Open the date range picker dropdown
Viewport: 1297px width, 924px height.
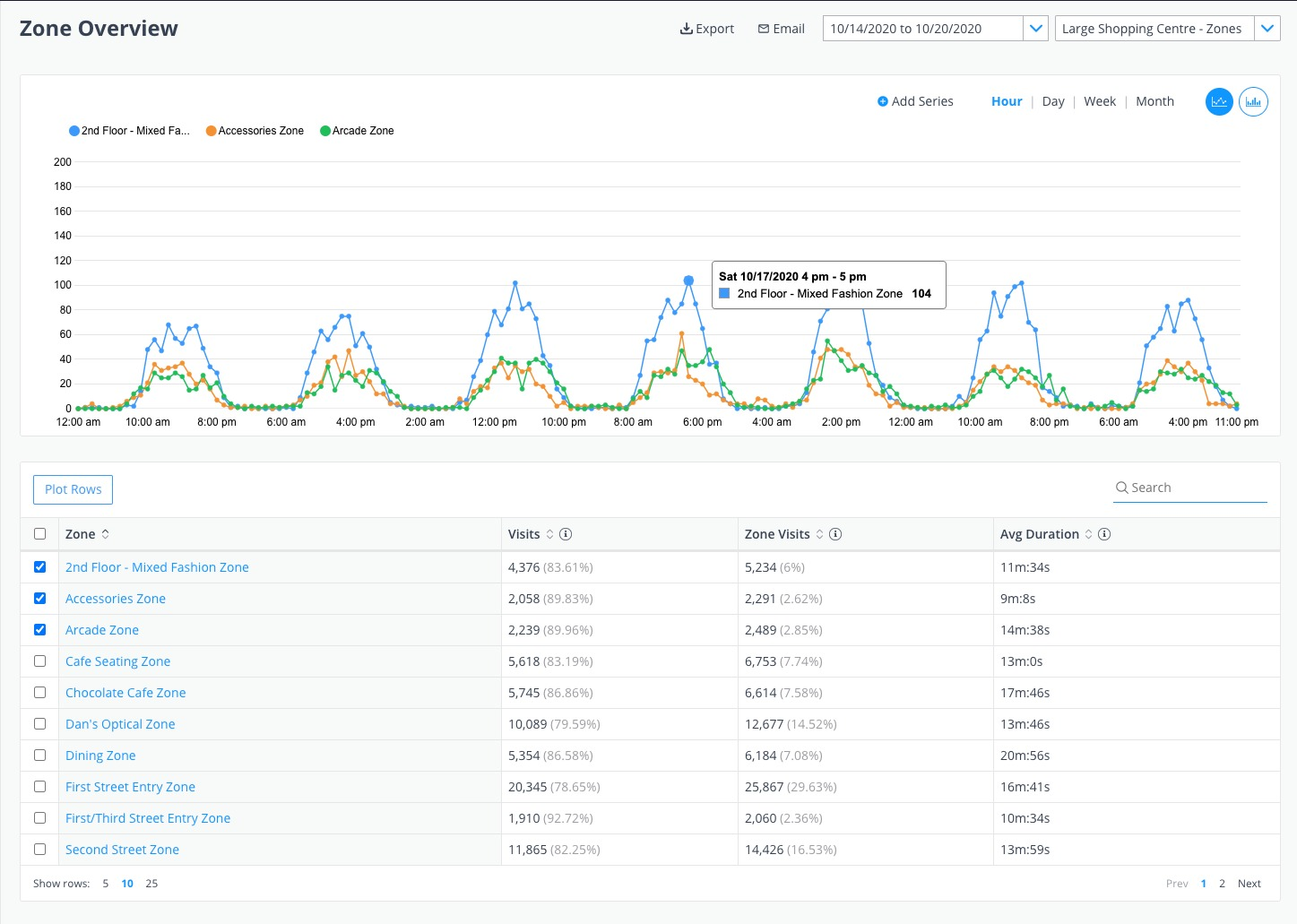pyautogui.click(x=1036, y=28)
